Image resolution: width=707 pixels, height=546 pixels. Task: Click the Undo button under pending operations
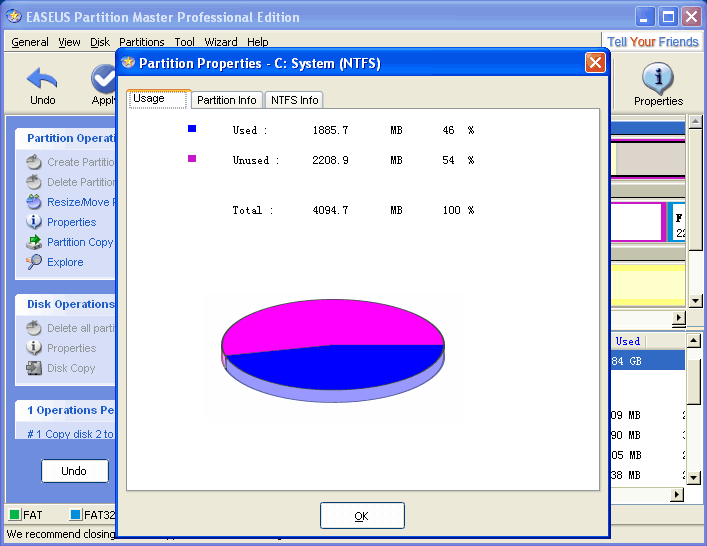click(74, 471)
